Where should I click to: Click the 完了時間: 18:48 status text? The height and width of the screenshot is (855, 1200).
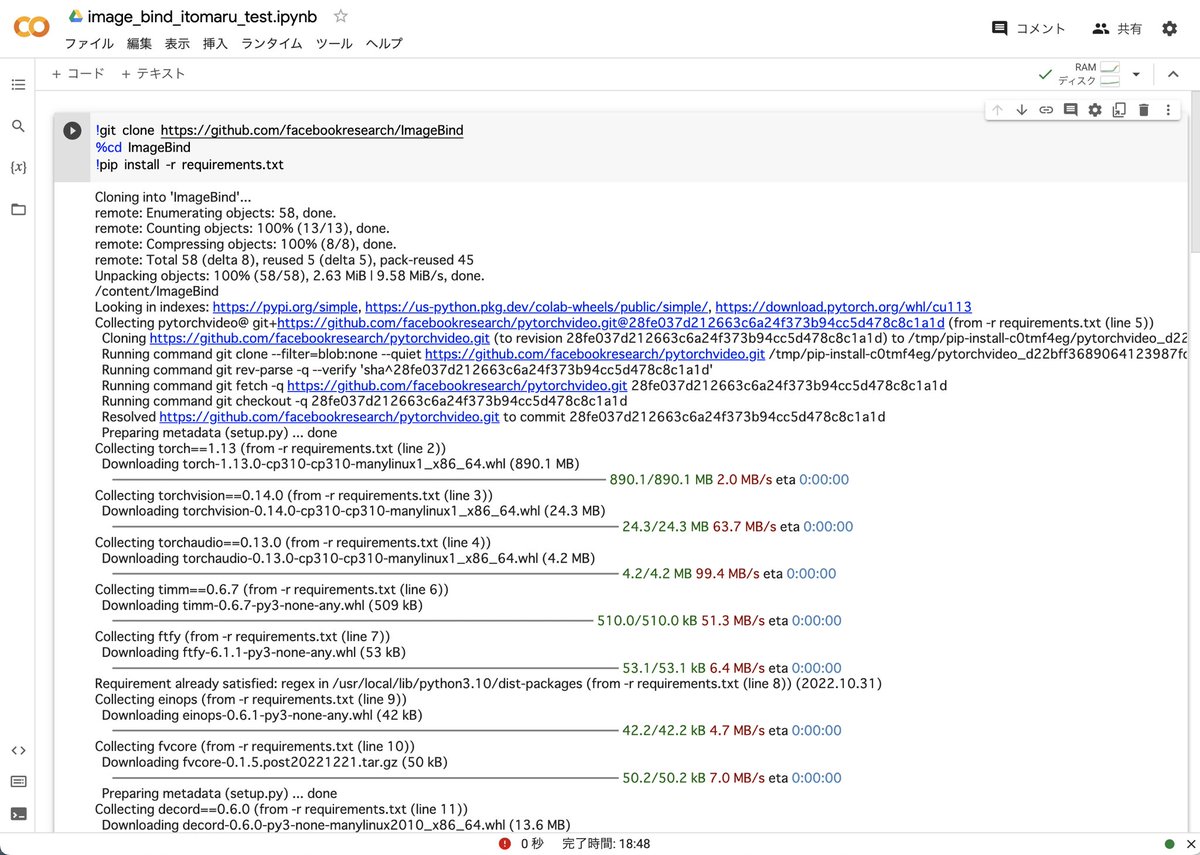(x=606, y=844)
